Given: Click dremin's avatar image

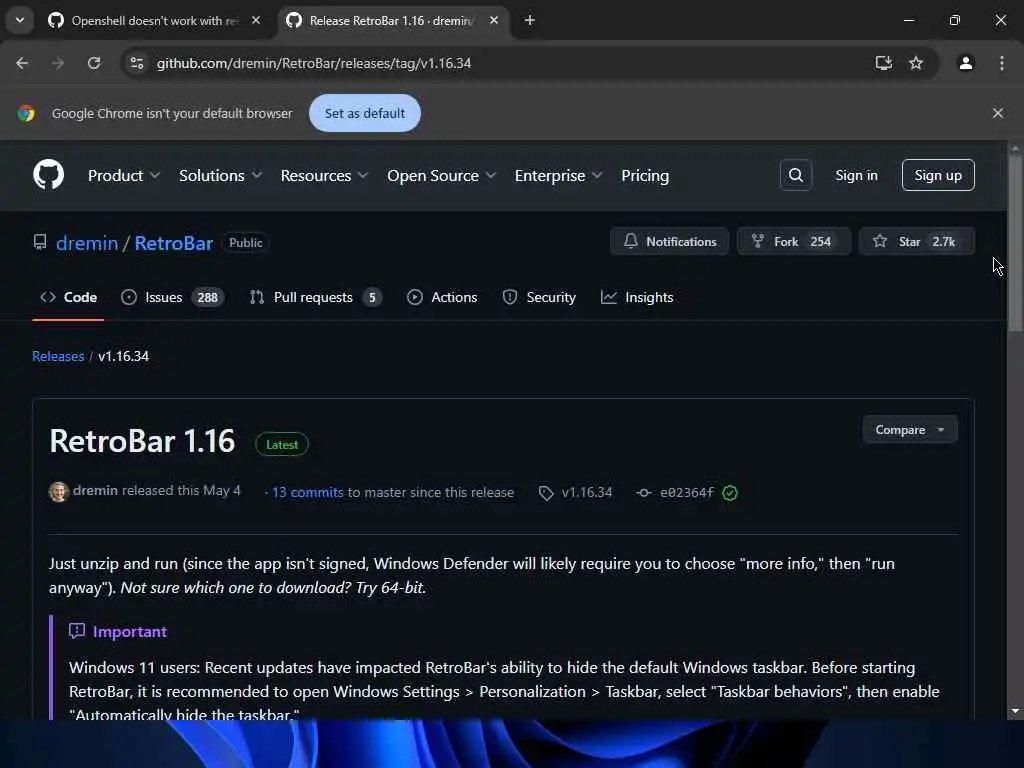Looking at the screenshot, I should (x=59, y=492).
